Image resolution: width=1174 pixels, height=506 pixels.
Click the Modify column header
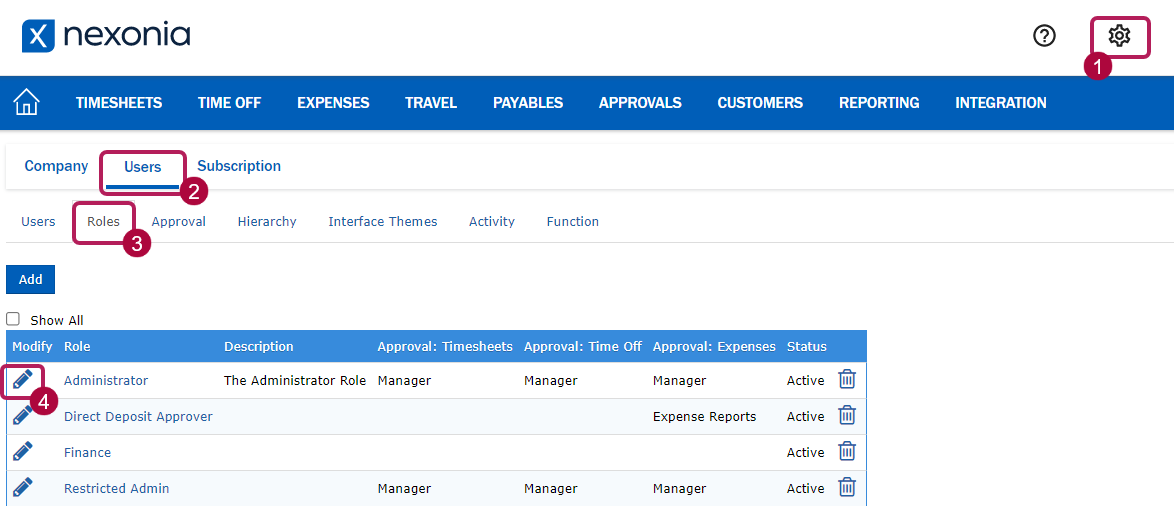pyautogui.click(x=32, y=347)
